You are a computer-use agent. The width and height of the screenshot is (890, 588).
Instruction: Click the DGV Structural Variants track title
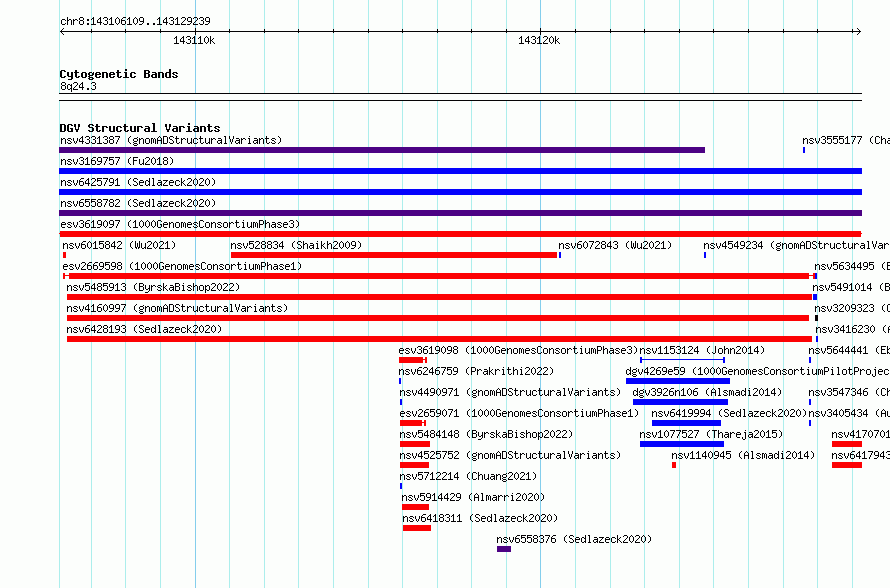click(x=140, y=128)
